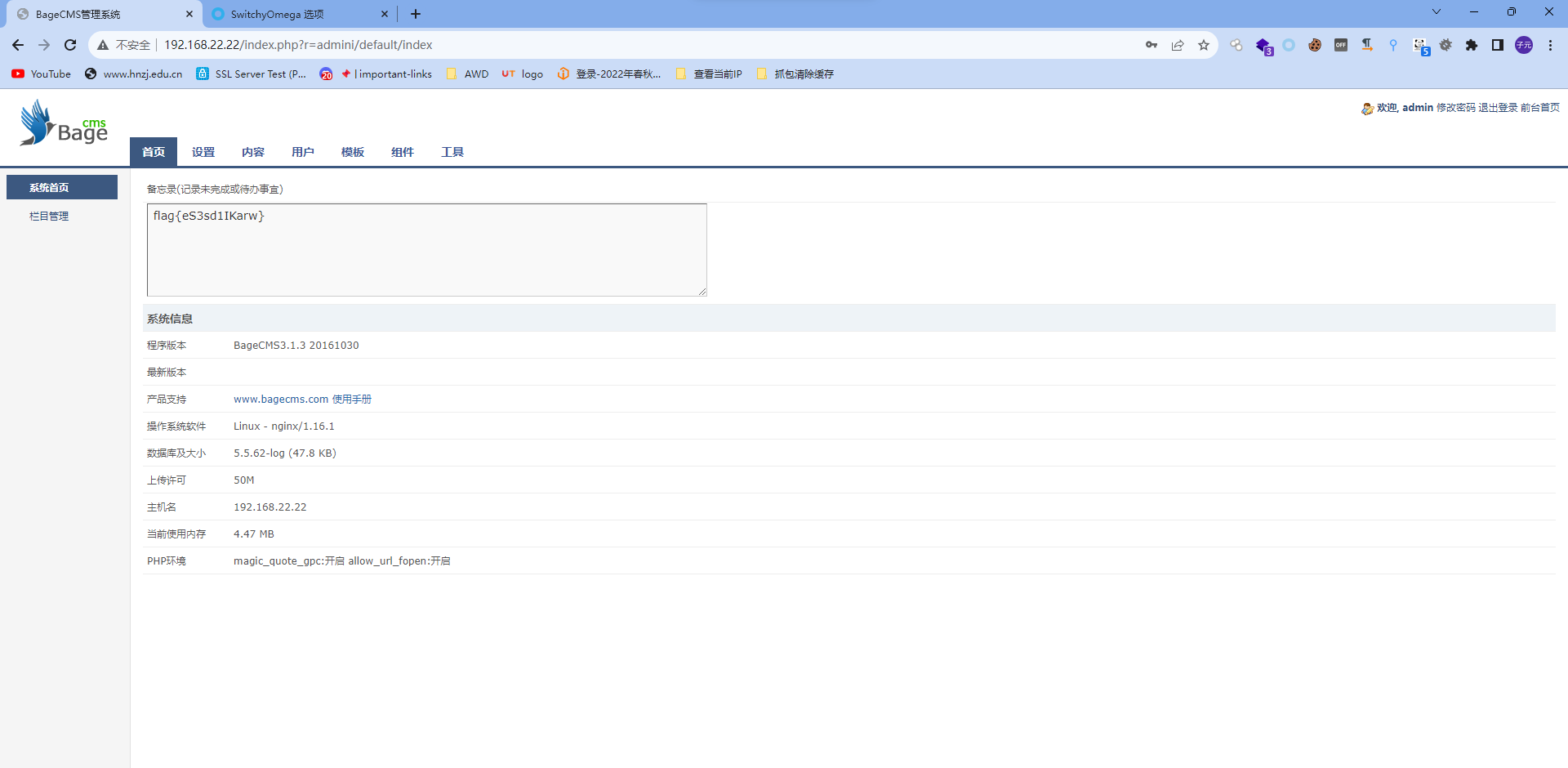1568x768 pixels.
Task: Click the OFF extension icon
Action: point(1341,45)
